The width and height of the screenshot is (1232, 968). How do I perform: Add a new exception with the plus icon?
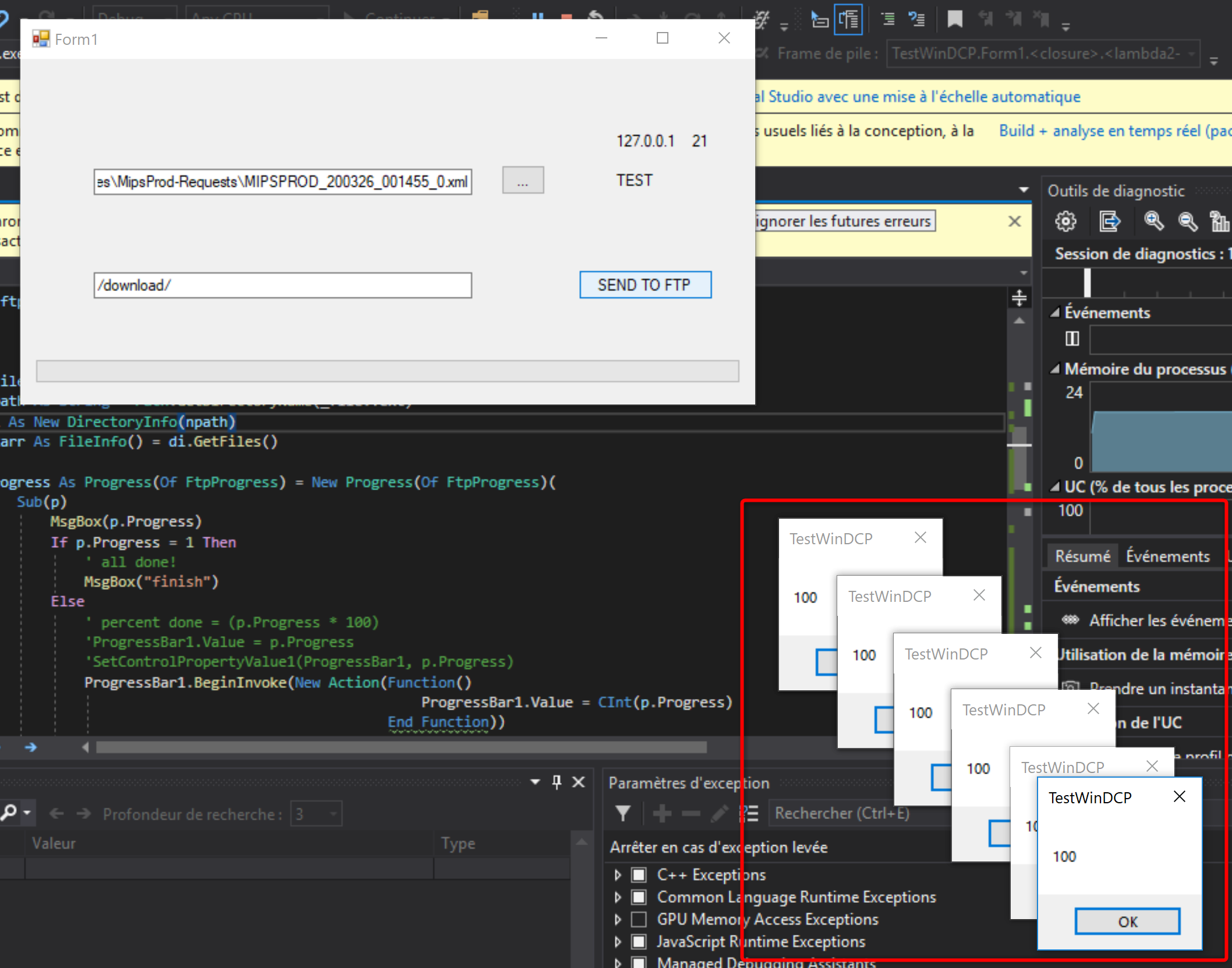[661, 813]
